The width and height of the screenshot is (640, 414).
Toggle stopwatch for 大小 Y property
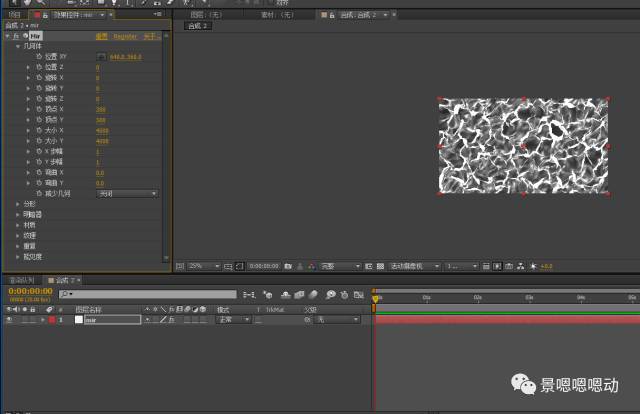[x=39, y=141]
